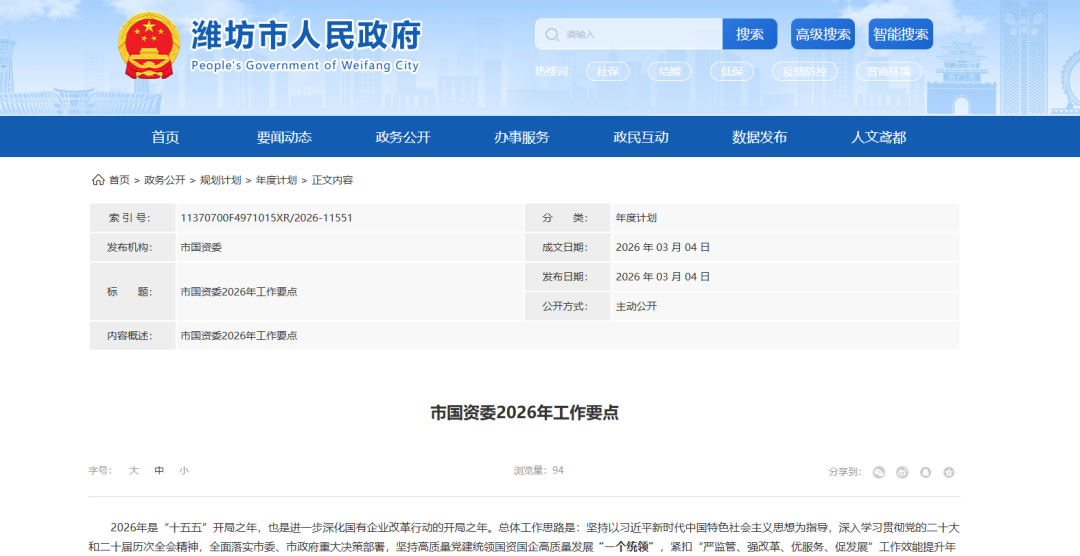The height and width of the screenshot is (556, 1080).
Task: Go to 数据发布 in the nav bar
Action: pos(759,137)
